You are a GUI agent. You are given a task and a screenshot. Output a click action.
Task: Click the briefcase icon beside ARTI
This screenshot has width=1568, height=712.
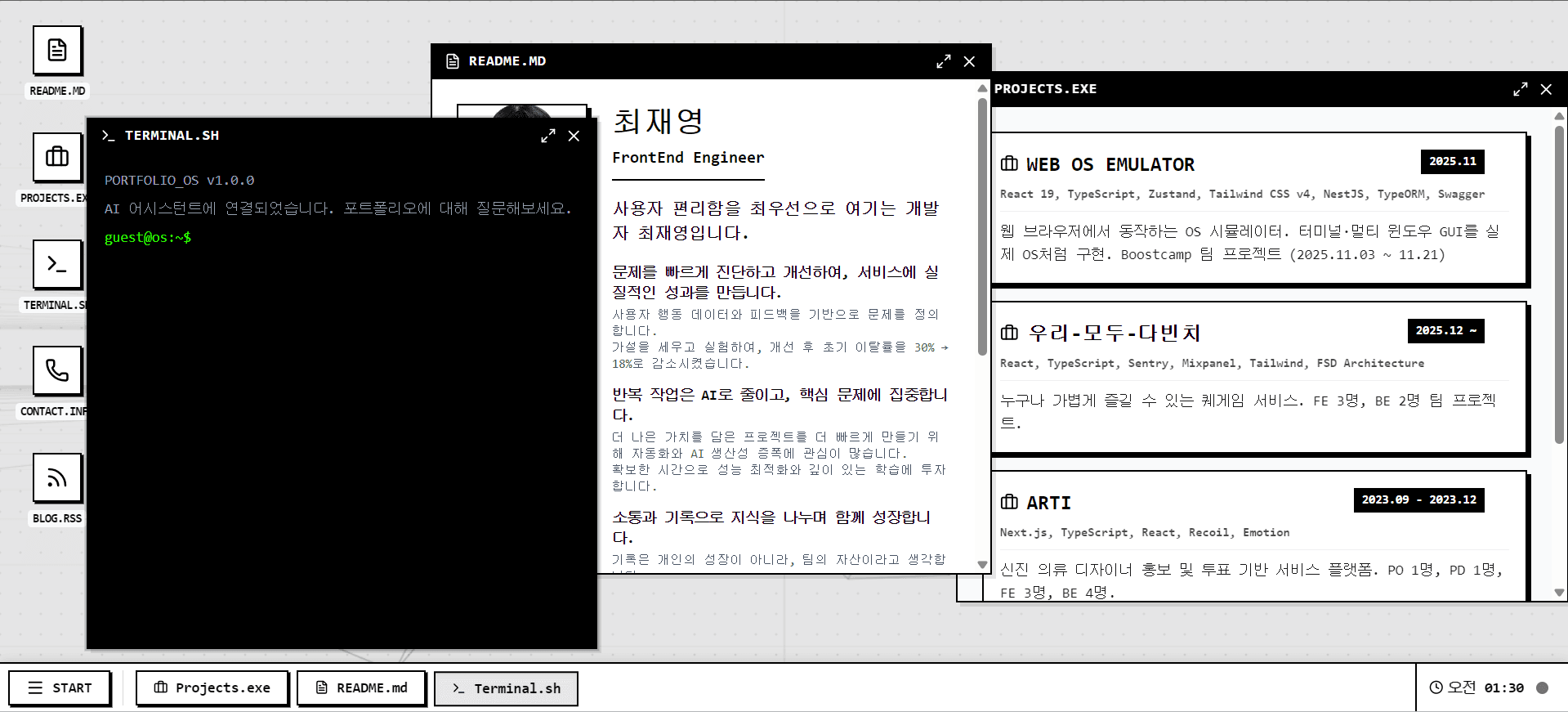pyautogui.click(x=1009, y=502)
